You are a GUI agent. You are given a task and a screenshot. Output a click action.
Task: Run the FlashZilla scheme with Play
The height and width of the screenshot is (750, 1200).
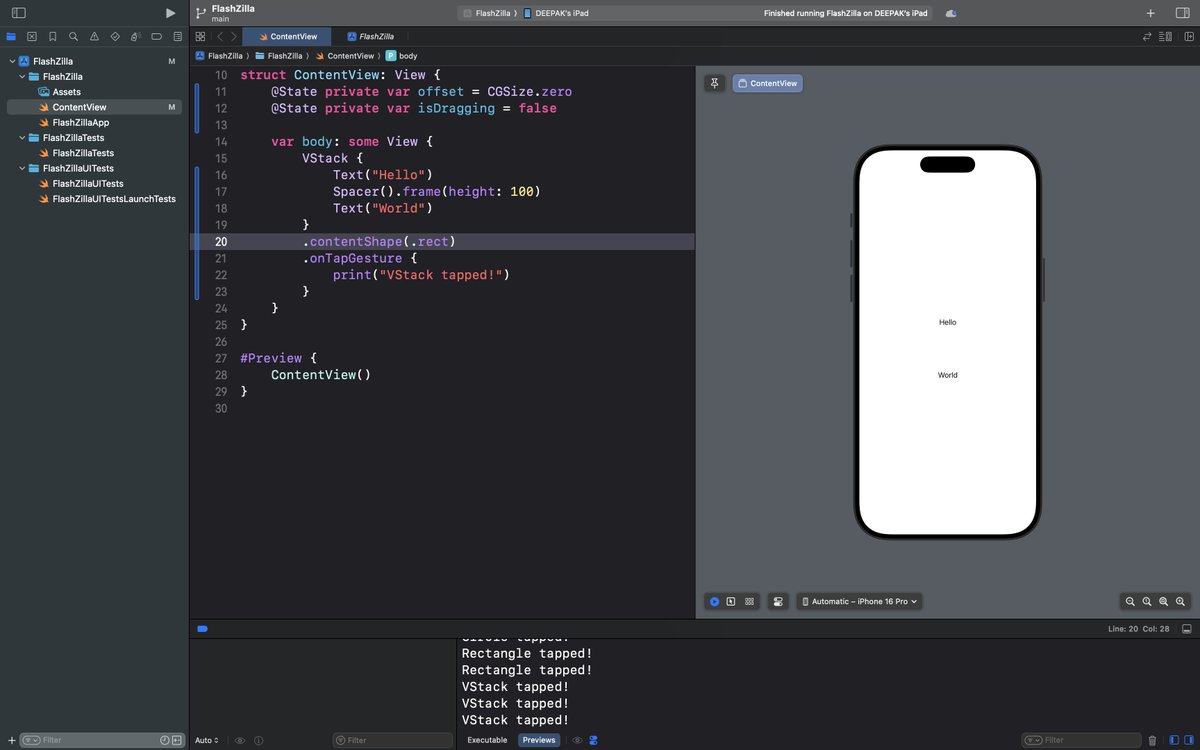(170, 13)
